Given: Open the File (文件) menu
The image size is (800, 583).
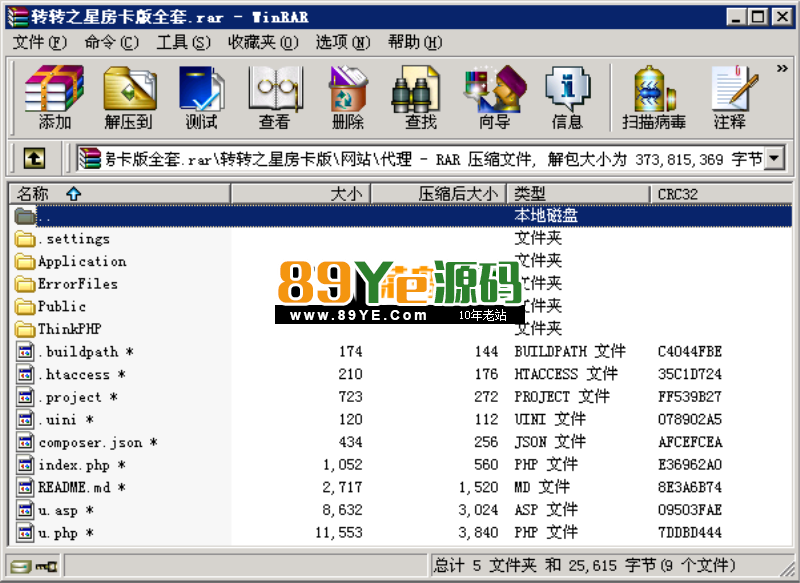Looking at the screenshot, I should coord(39,42).
